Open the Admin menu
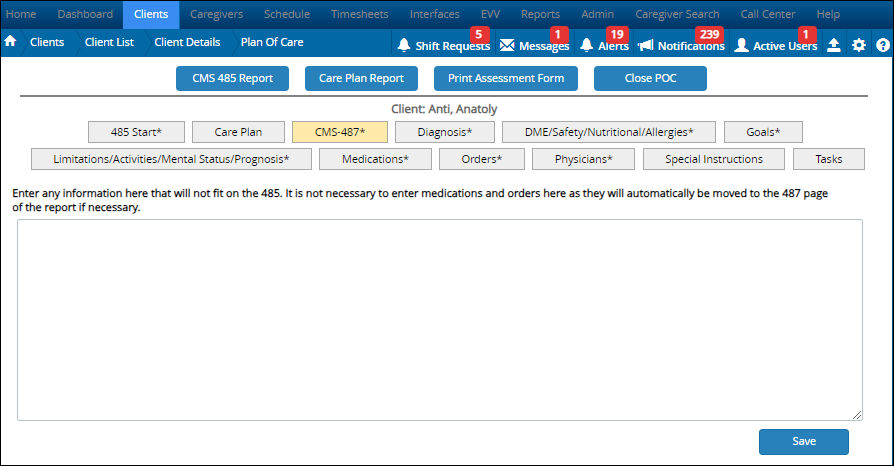894x466 pixels. pyautogui.click(x=598, y=14)
